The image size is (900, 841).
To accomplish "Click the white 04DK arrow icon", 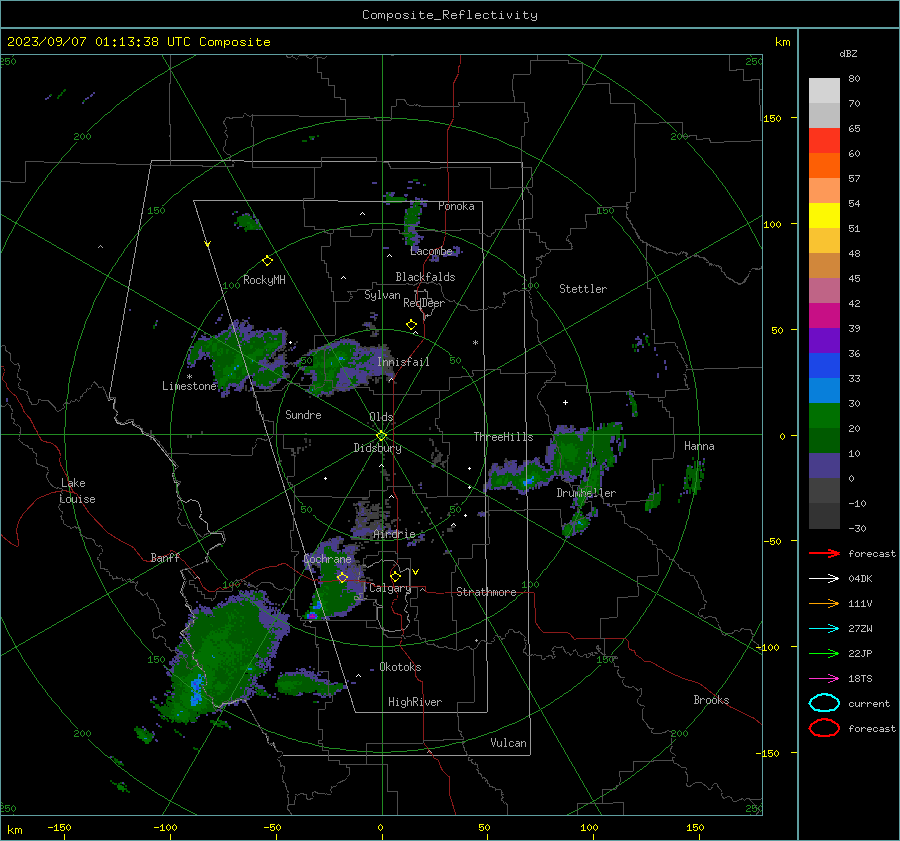I will pos(824,578).
